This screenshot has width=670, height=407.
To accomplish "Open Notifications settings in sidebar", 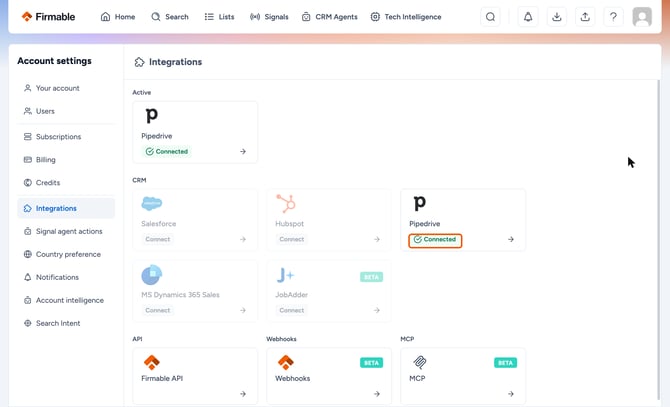I will pyautogui.click(x=66, y=278).
